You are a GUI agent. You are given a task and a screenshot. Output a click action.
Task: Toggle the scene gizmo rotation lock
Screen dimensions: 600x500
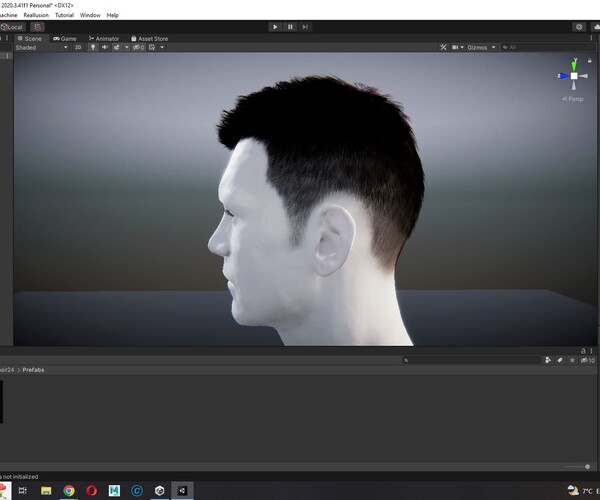point(590,60)
